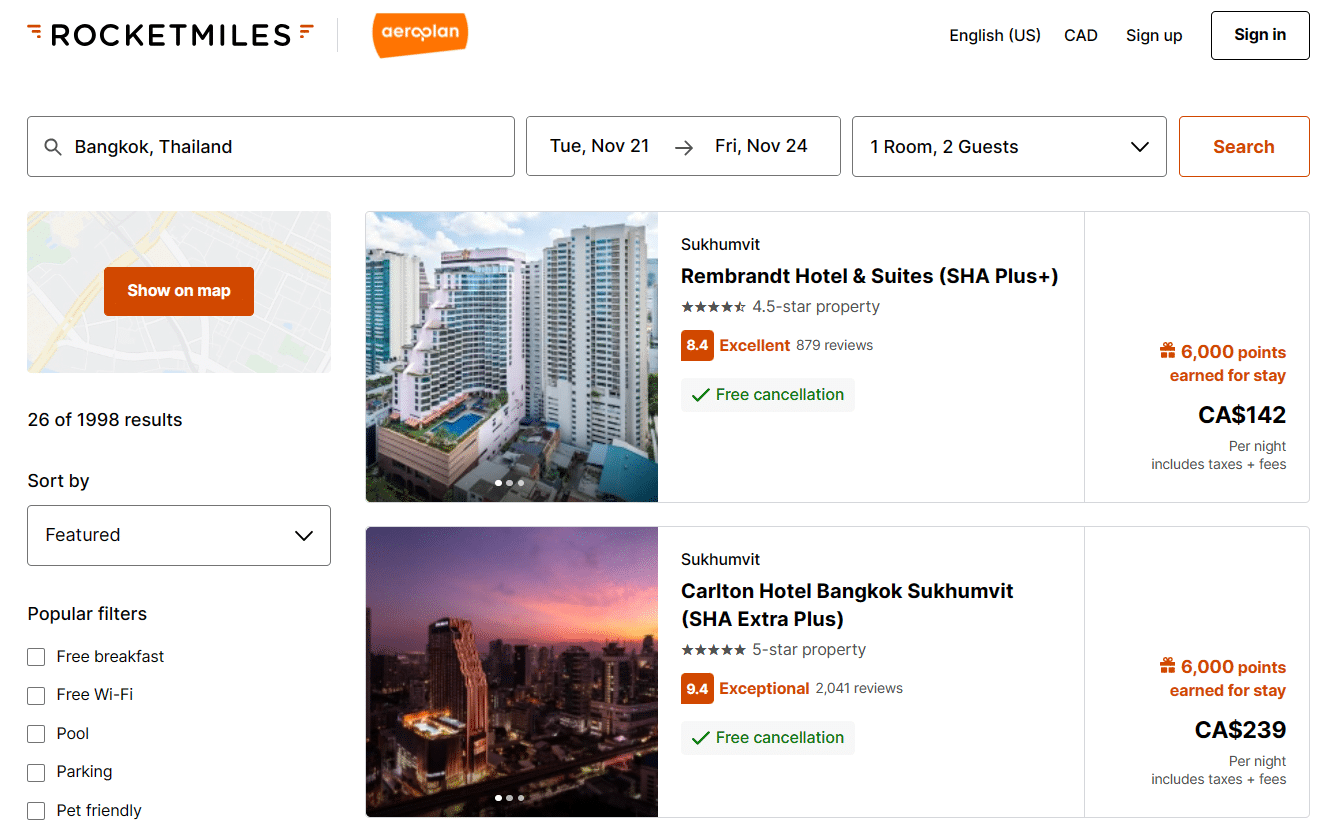1322x830 pixels.
Task: Click Carlton's 9.4 rating badge
Action: 697,688
